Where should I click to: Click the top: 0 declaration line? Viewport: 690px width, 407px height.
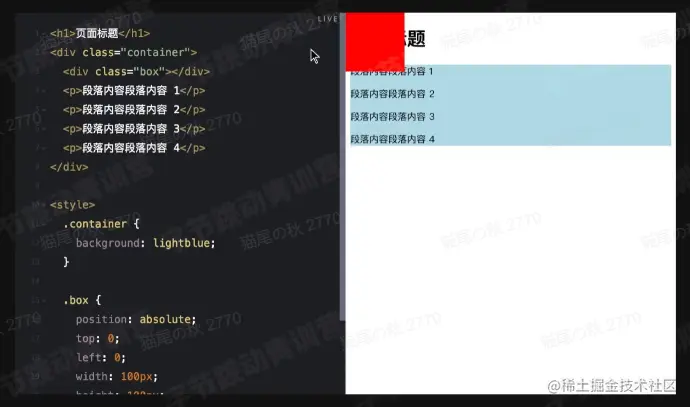point(97,338)
